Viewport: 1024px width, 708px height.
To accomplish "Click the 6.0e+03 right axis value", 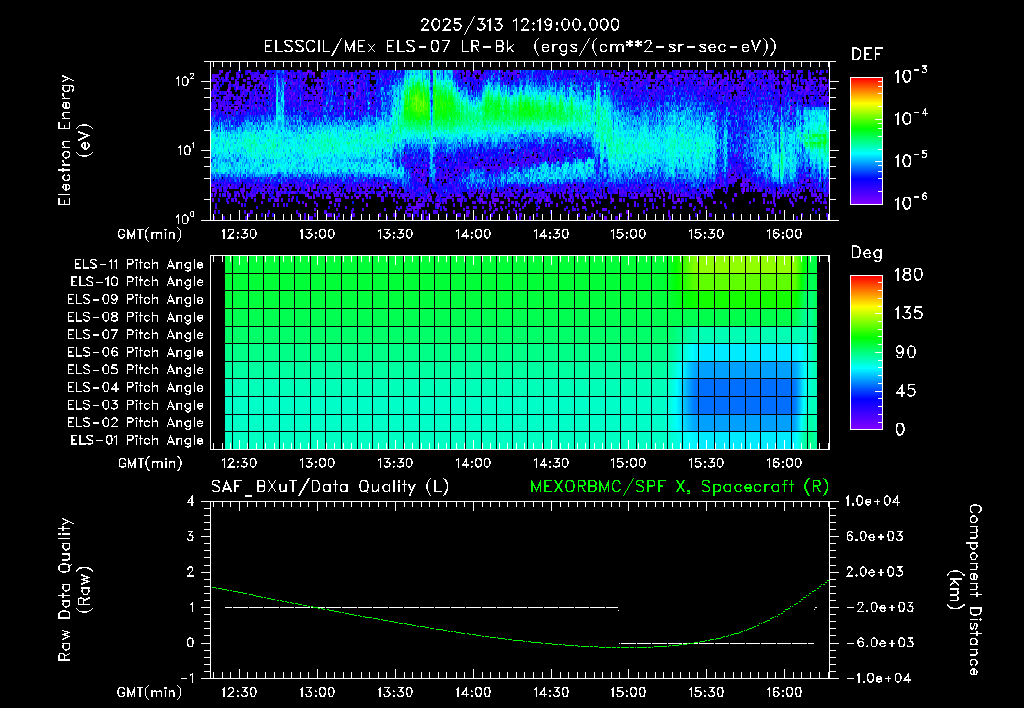I will [x=875, y=536].
